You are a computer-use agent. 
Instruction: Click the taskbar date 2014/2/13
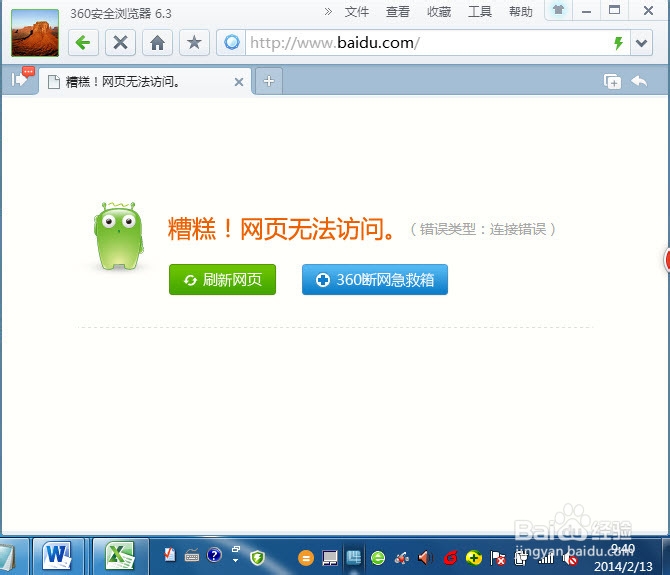point(623,566)
